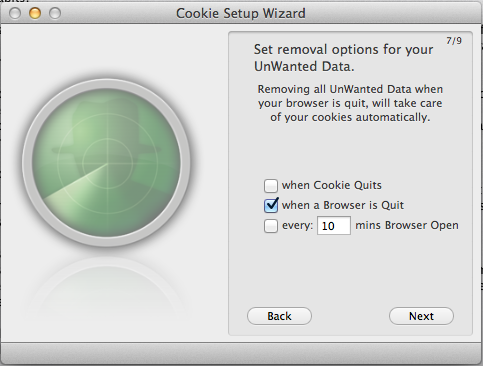Click the "mins Browser Open" label
The image size is (483, 366).
(x=407, y=225)
